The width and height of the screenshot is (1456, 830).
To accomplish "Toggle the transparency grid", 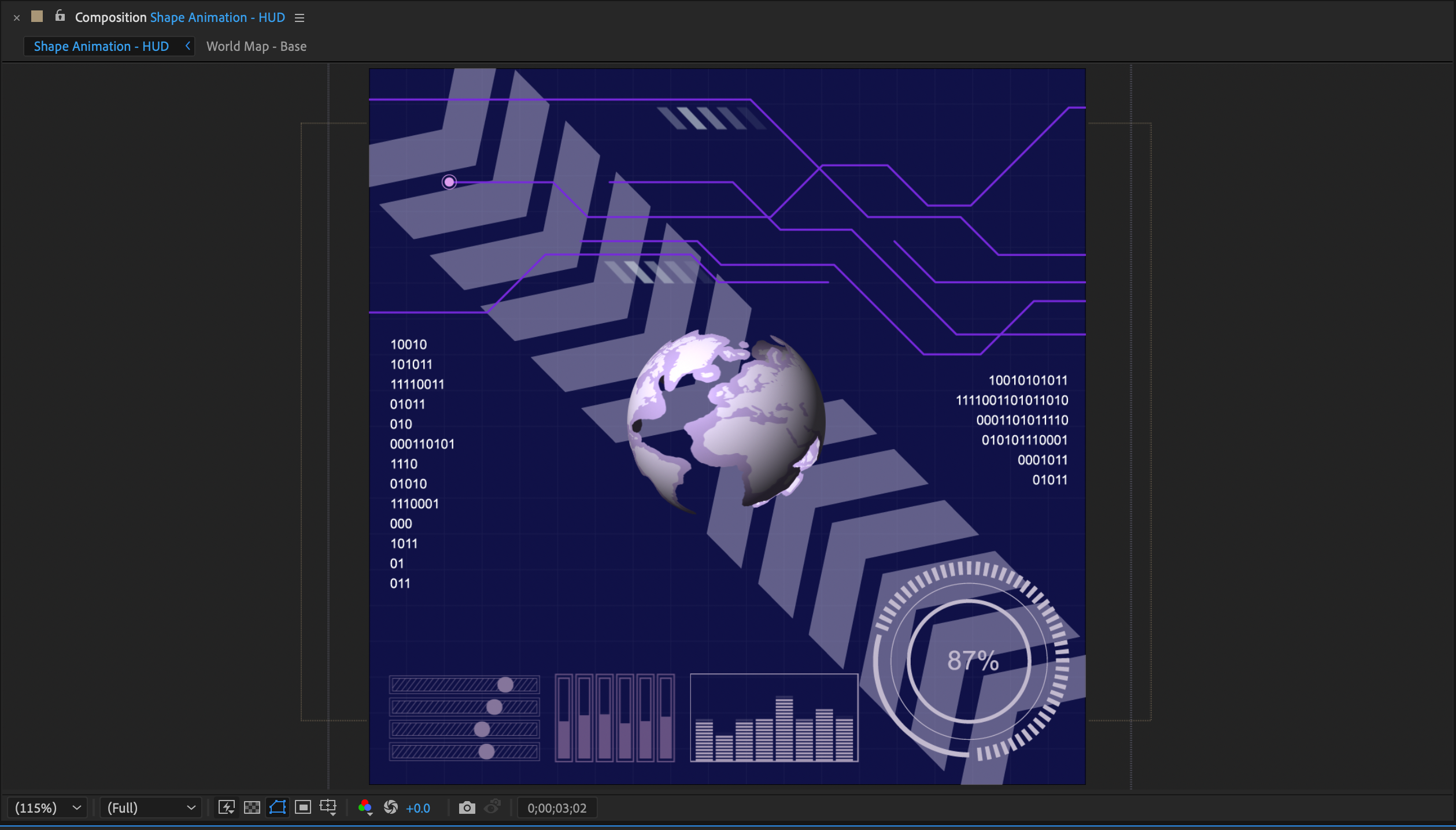I will click(x=252, y=807).
